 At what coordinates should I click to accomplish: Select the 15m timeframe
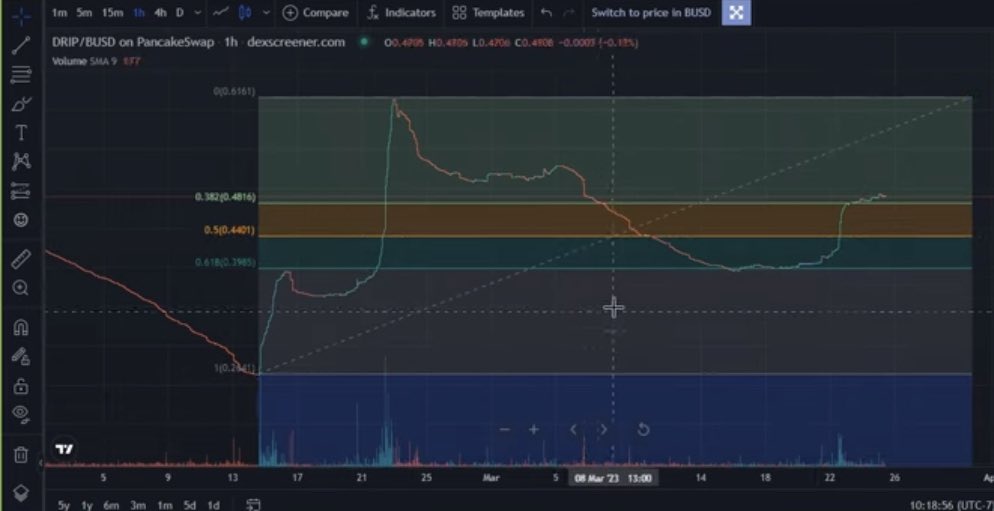[x=112, y=13]
